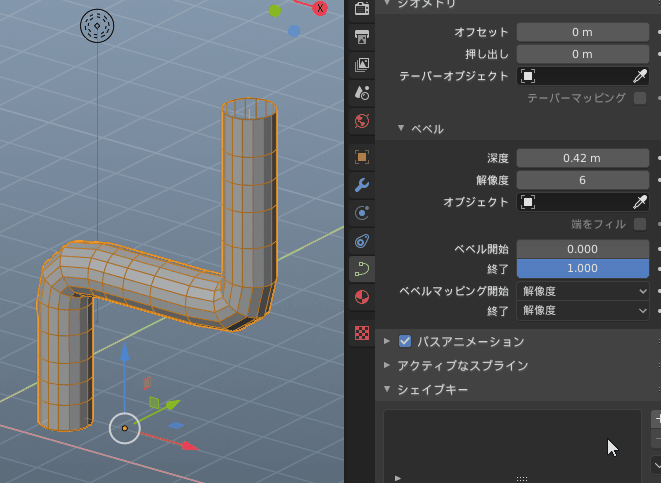Select the light object in the viewport
Viewport: 661px width, 483px height.
pos(97,26)
